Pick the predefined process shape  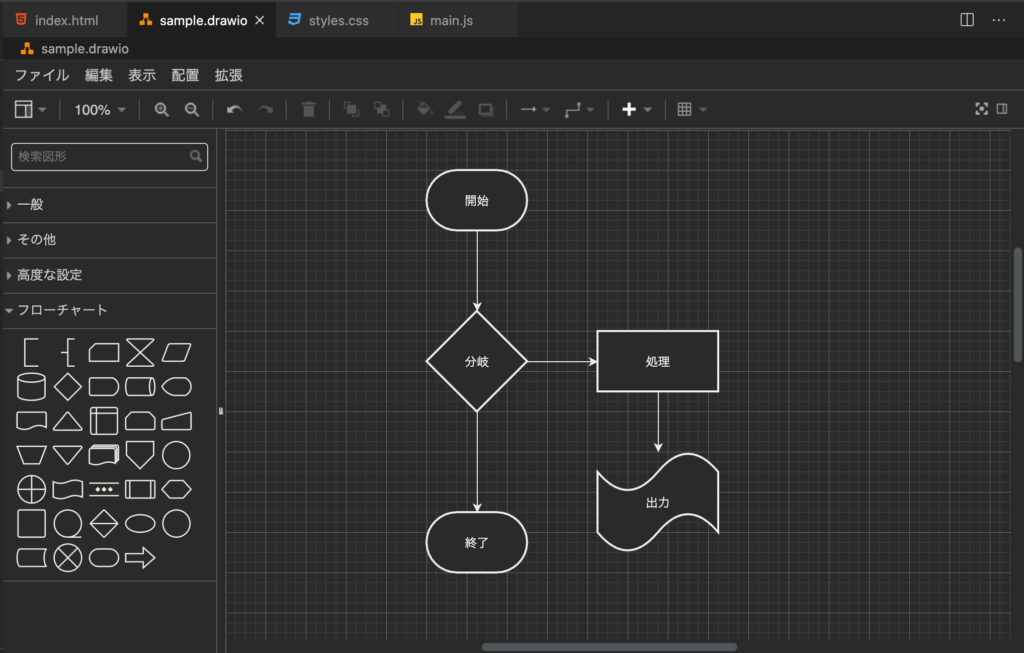tap(140, 489)
